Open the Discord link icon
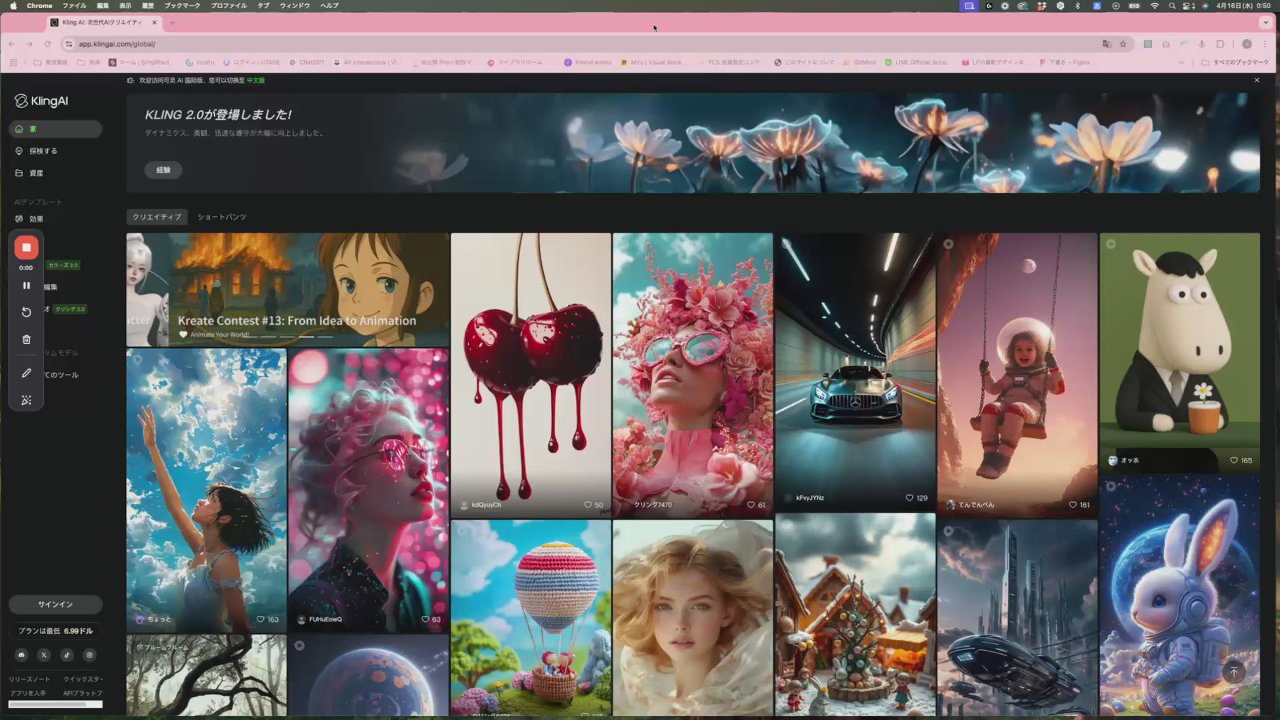Viewport: 1280px width, 720px height. pyautogui.click(x=21, y=655)
